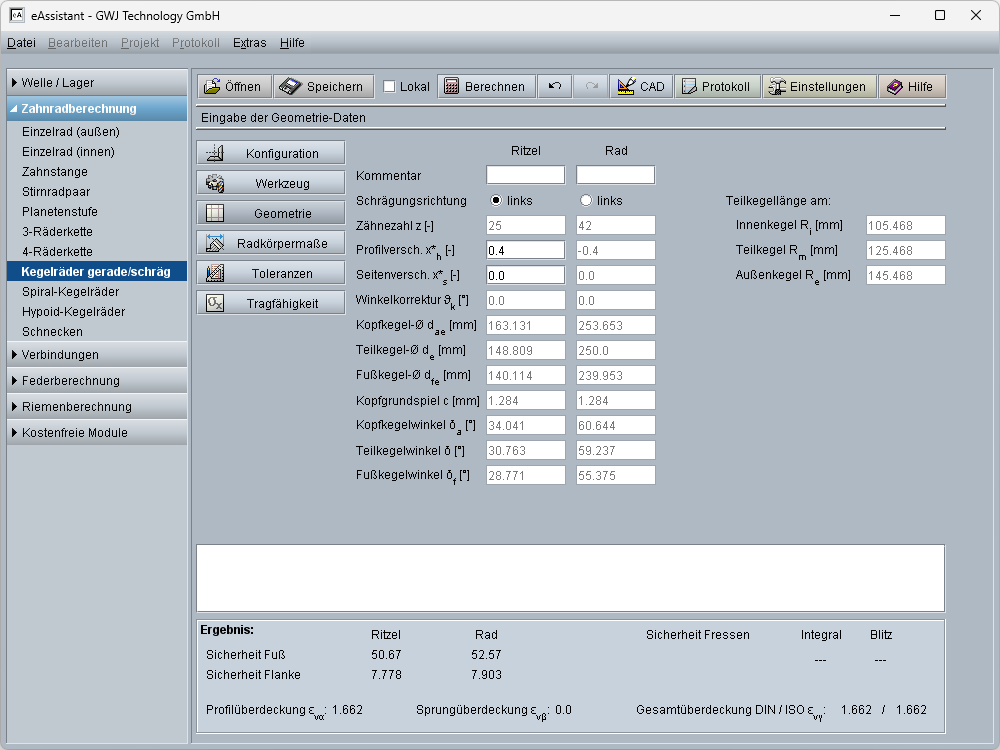1000x750 pixels.
Task: Select Ritzel links radio button
Action: pyautogui.click(x=496, y=200)
